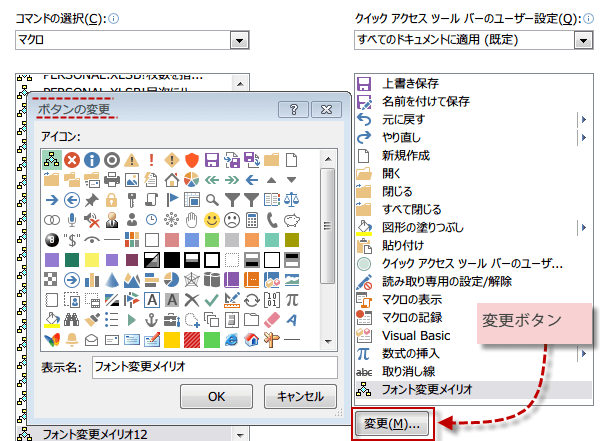The height and width of the screenshot is (441, 600).
Task: Select 新規作成 list entry
Action: coord(474,155)
